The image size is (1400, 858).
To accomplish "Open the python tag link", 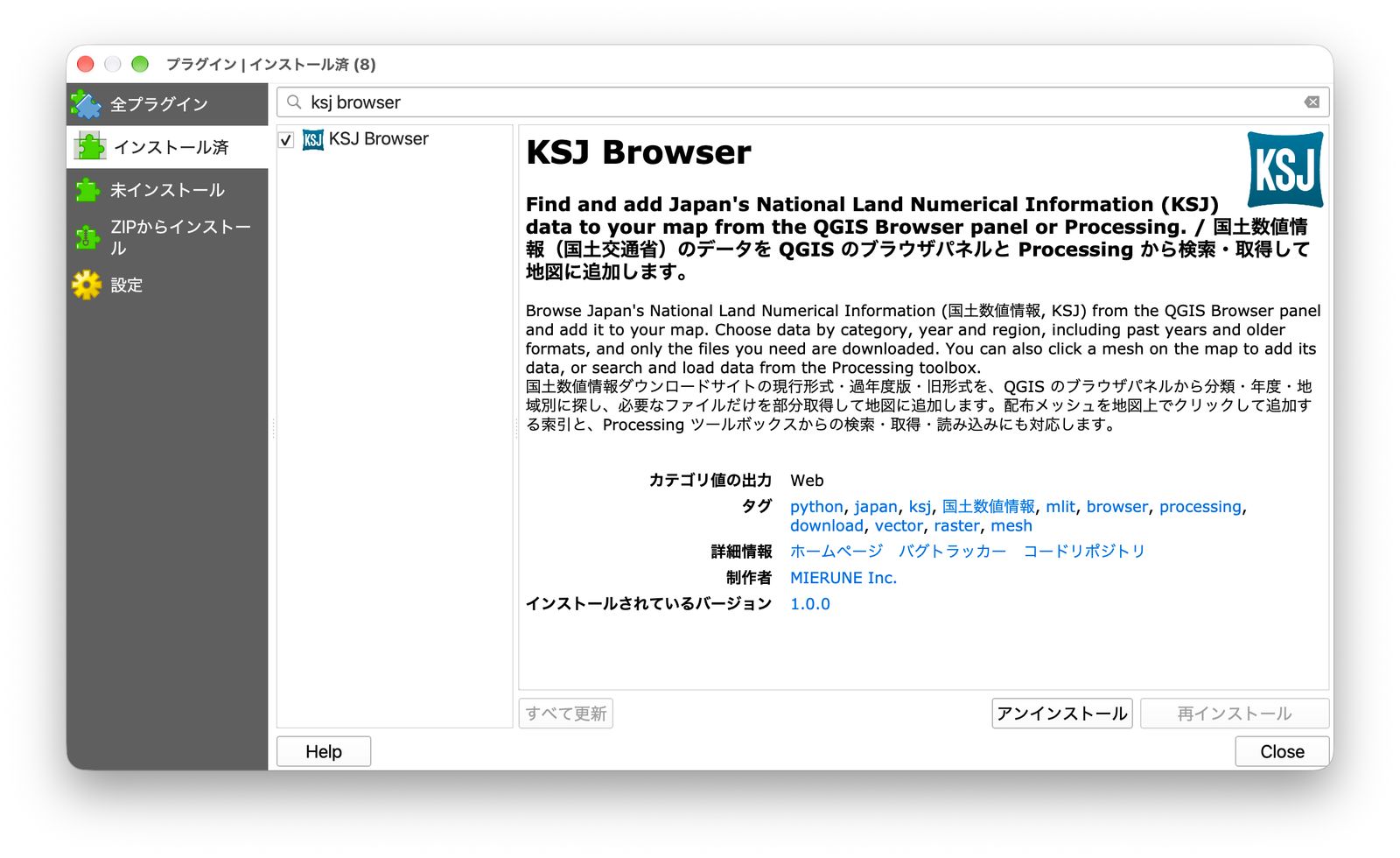I will tap(816, 507).
